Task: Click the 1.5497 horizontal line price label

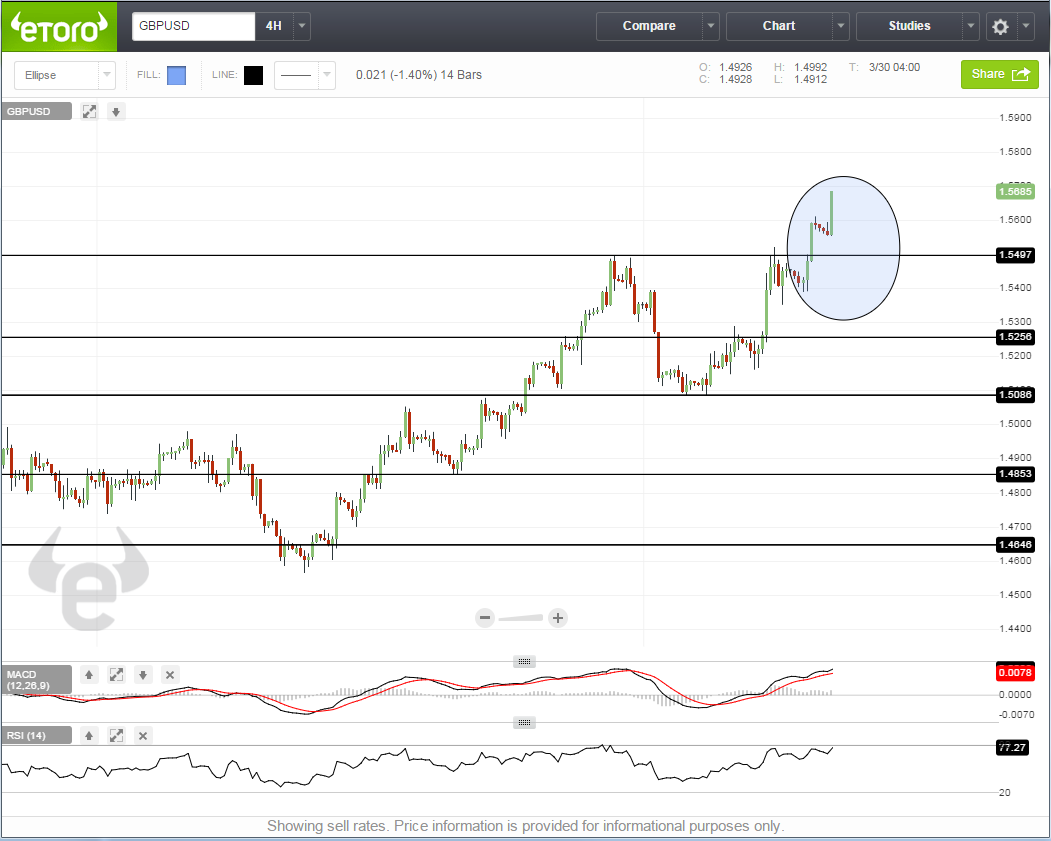Action: 1015,255
